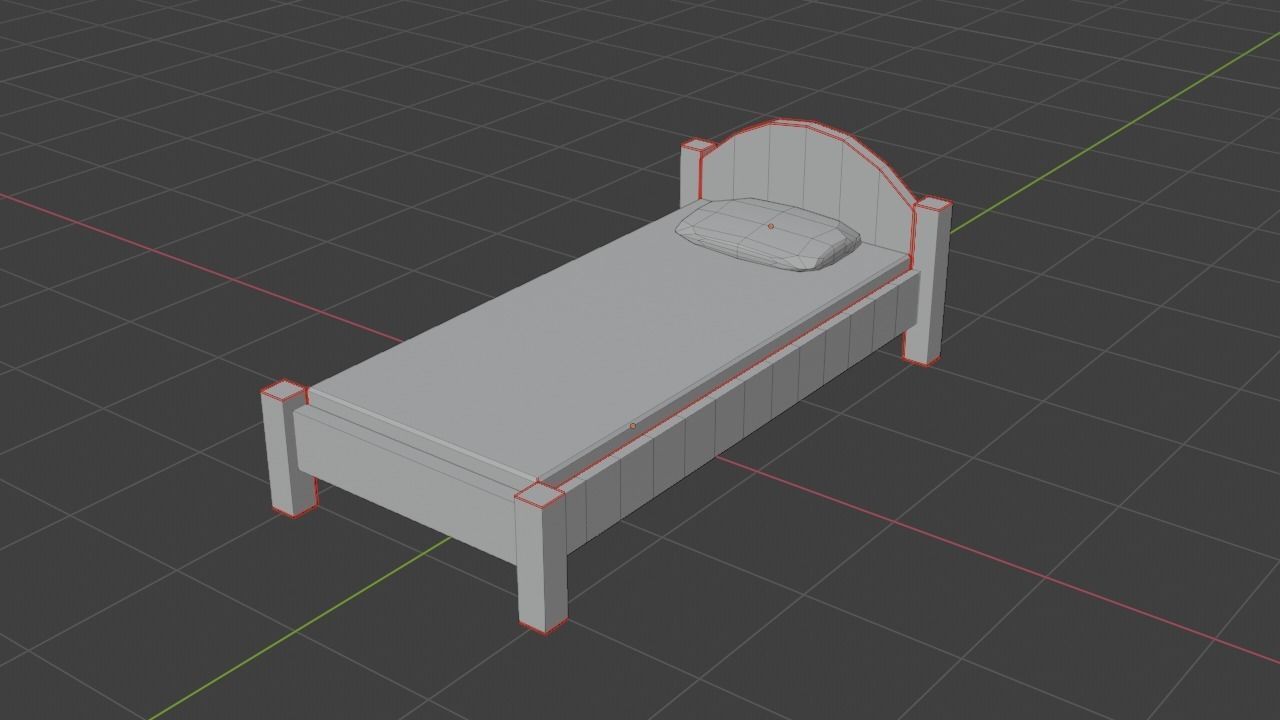Viewport: 1280px width, 720px height.
Task: Click the orange origin dot on the pillow
Action: click(771, 226)
